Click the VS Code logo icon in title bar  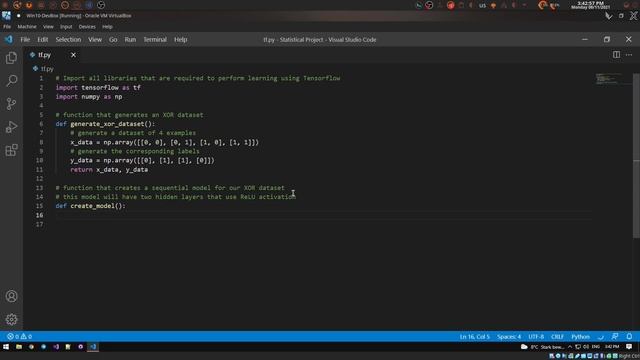(9, 40)
